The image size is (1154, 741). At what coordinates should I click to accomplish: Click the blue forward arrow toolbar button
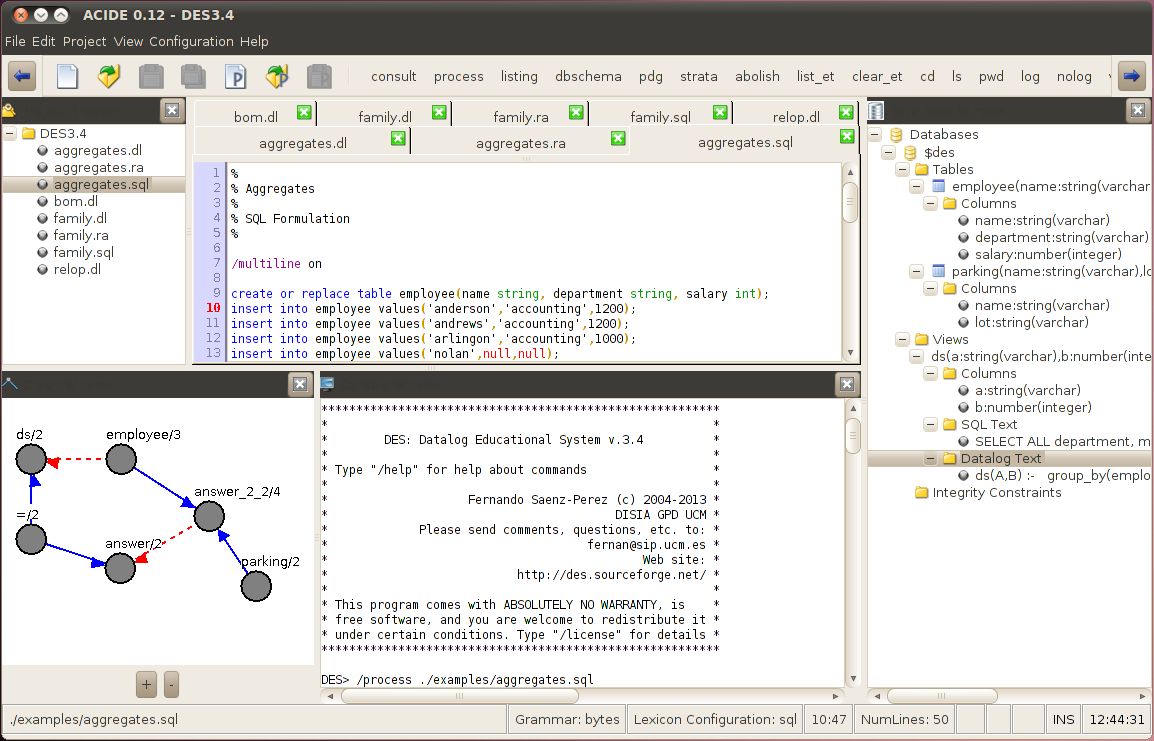point(1132,76)
